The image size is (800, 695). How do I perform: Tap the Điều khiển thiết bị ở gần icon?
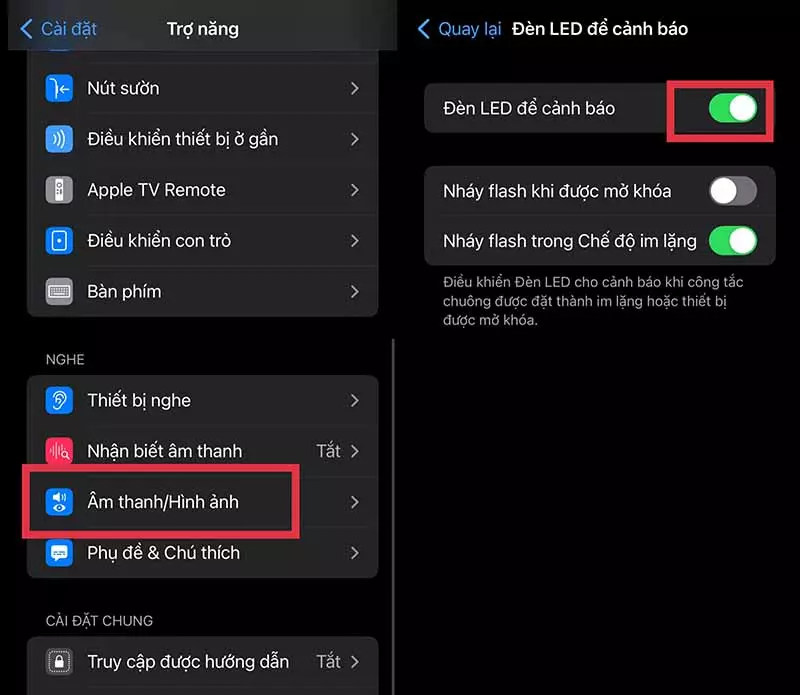59,139
